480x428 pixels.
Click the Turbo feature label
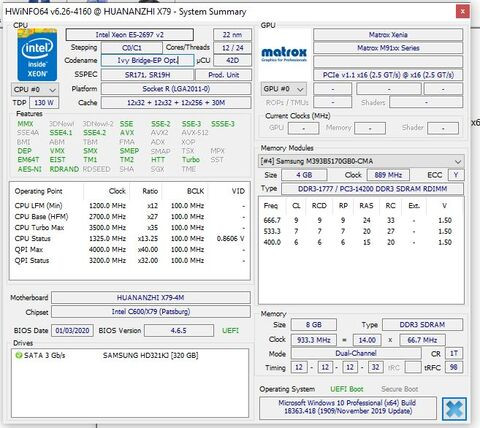[x=191, y=160]
